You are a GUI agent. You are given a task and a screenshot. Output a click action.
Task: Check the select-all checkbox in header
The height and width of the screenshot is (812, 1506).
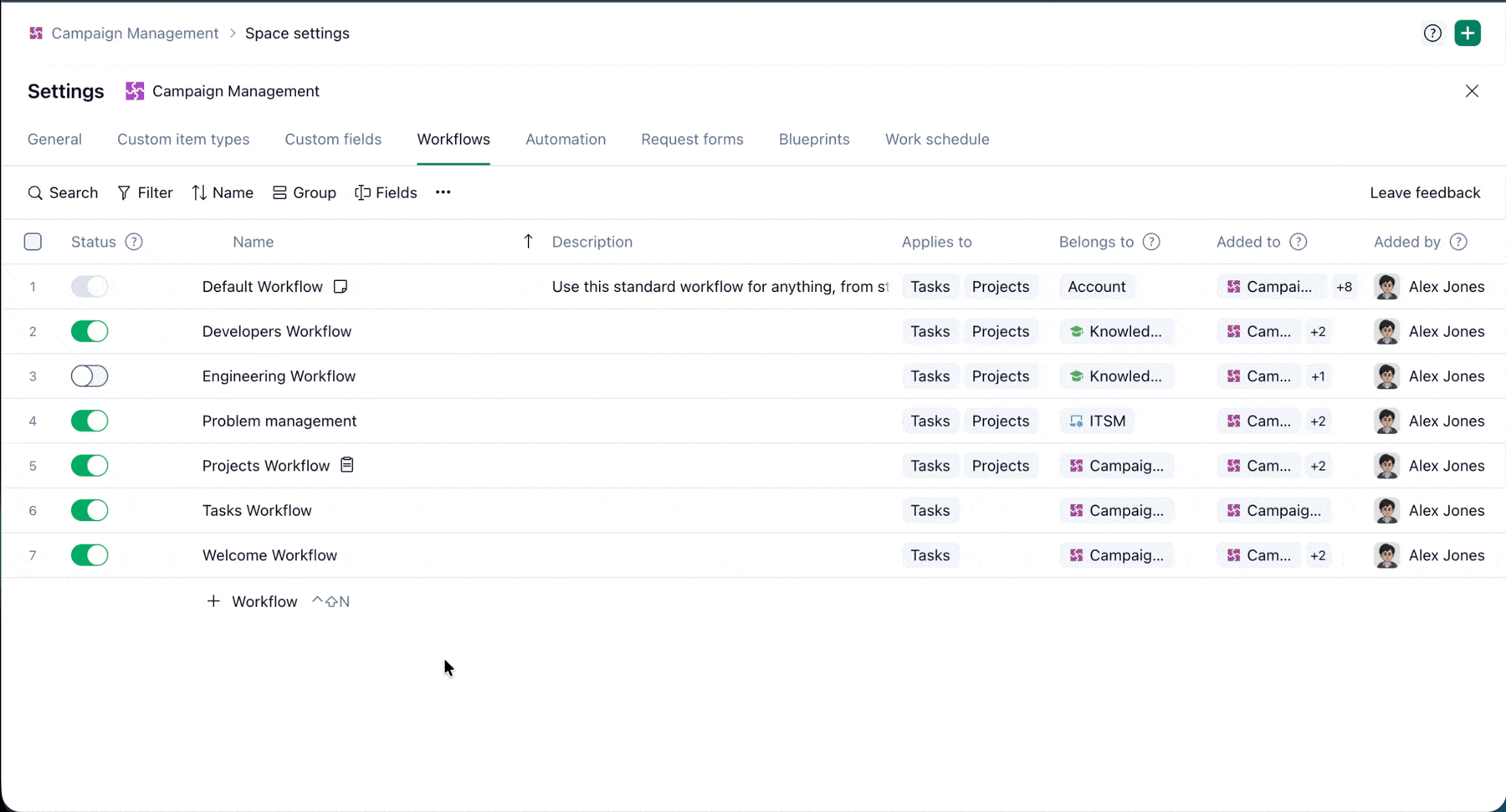pyautogui.click(x=33, y=242)
